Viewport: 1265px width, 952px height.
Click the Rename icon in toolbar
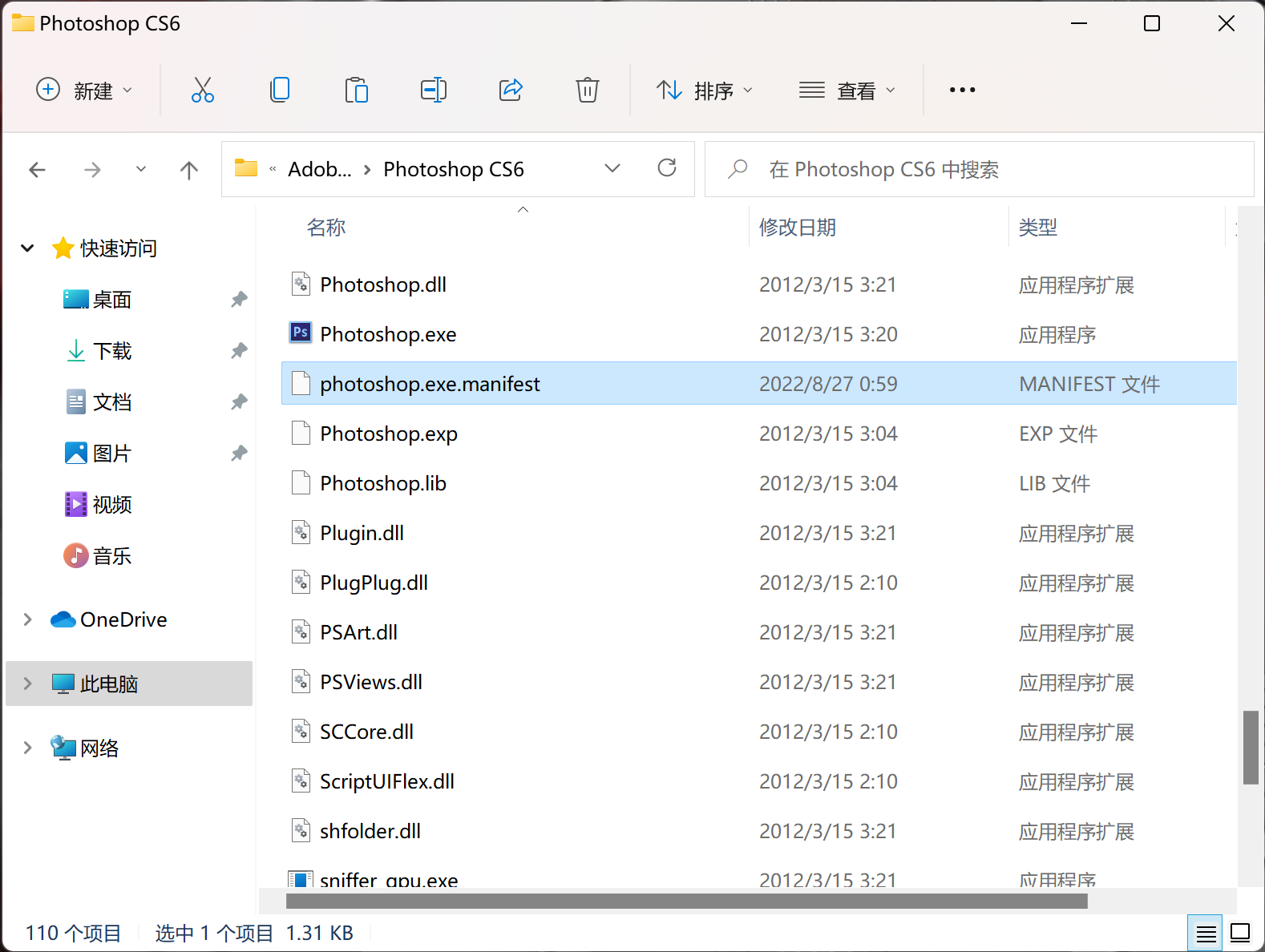433,90
